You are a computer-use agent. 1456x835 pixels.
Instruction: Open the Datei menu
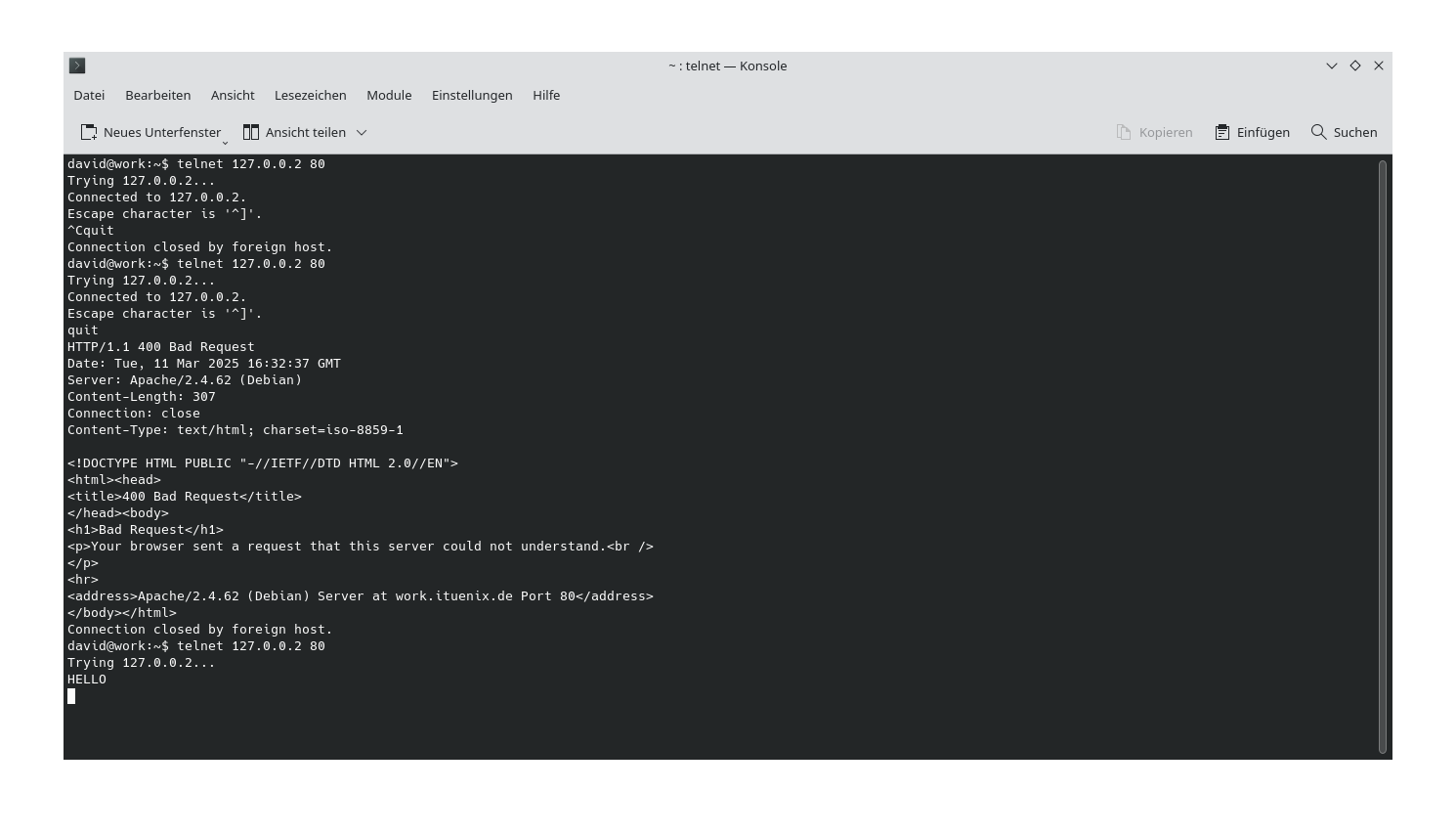88,95
